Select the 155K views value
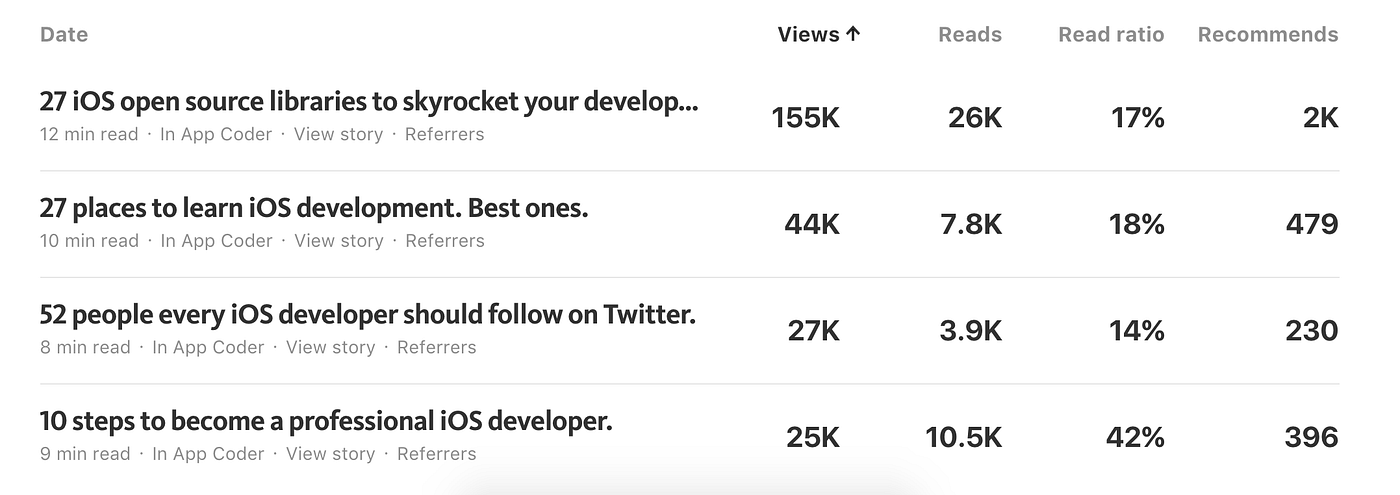Image resolution: width=1400 pixels, height=495 pixels. coord(806,118)
